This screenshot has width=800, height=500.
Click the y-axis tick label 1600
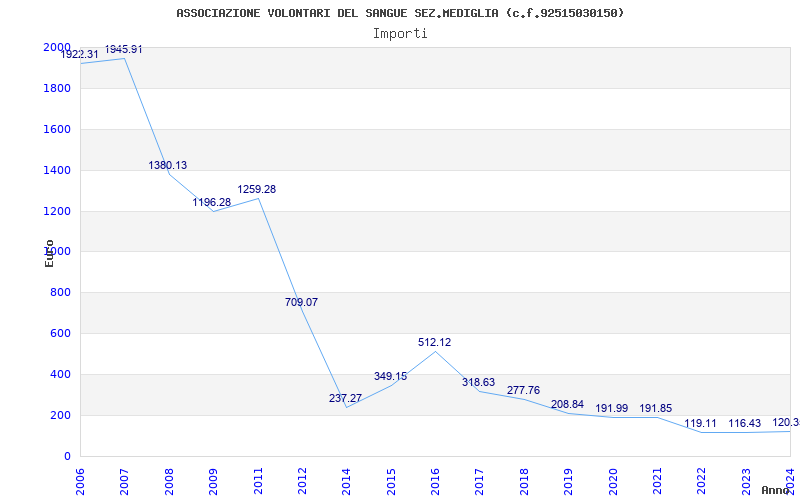point(57,129)
